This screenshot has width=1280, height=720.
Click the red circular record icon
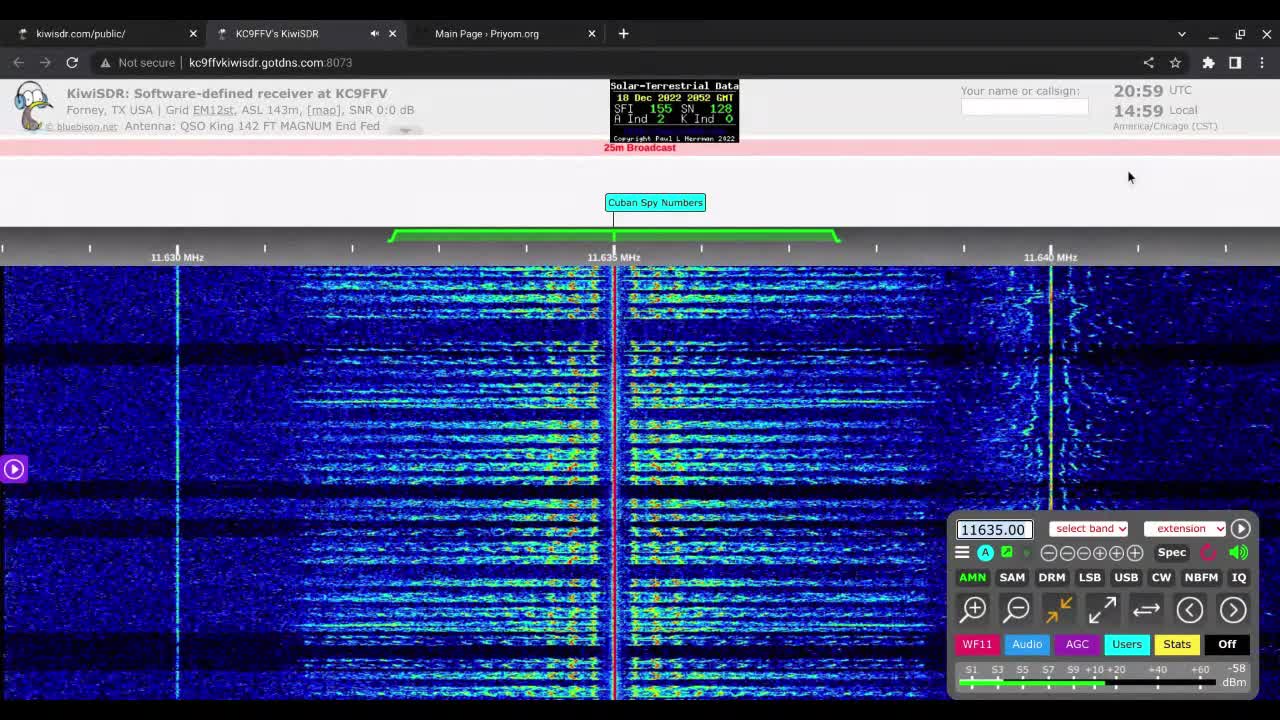pyautogui.click(x=1208, y=552)
